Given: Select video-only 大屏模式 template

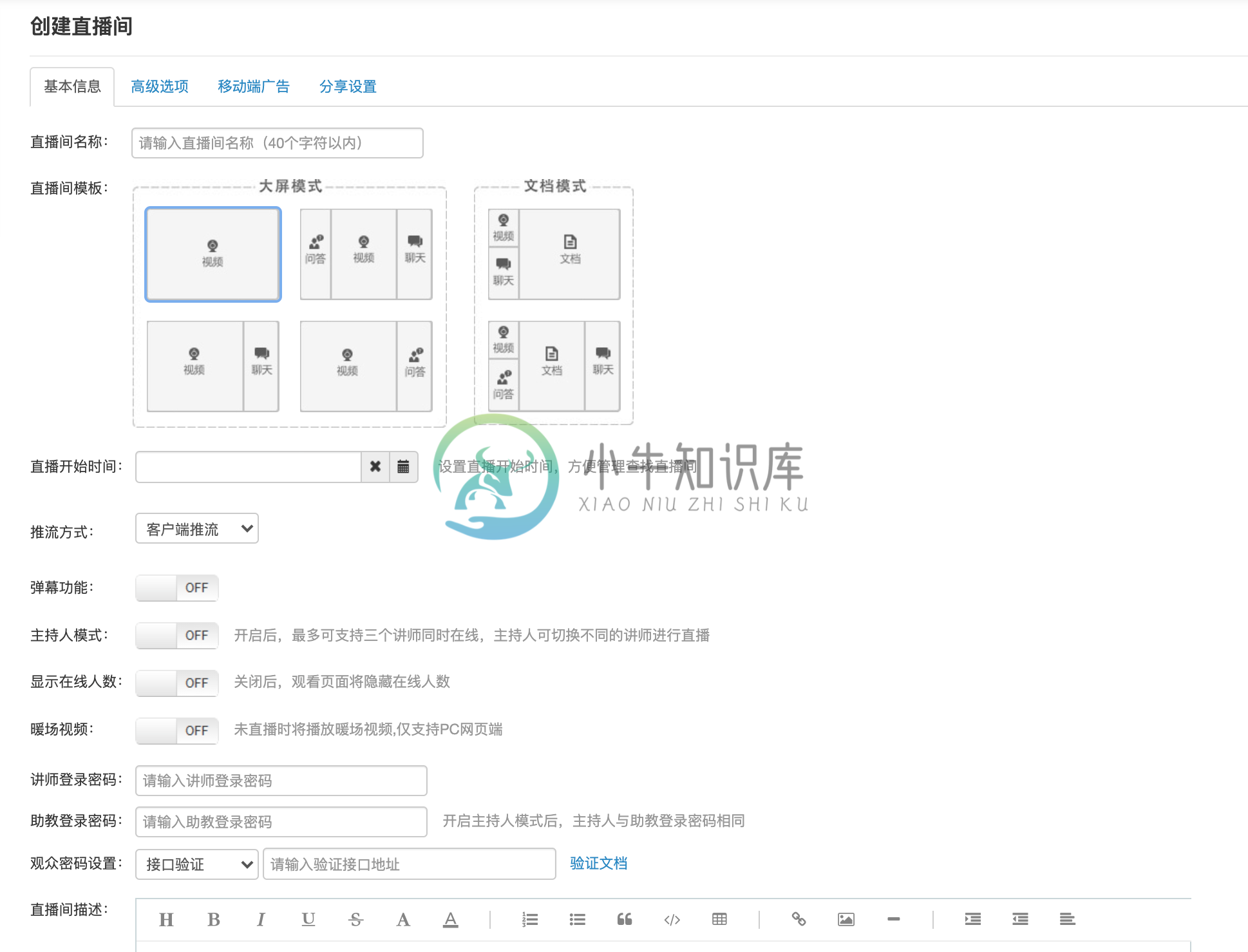Looking at the screenshot, I should click(213, 254).
